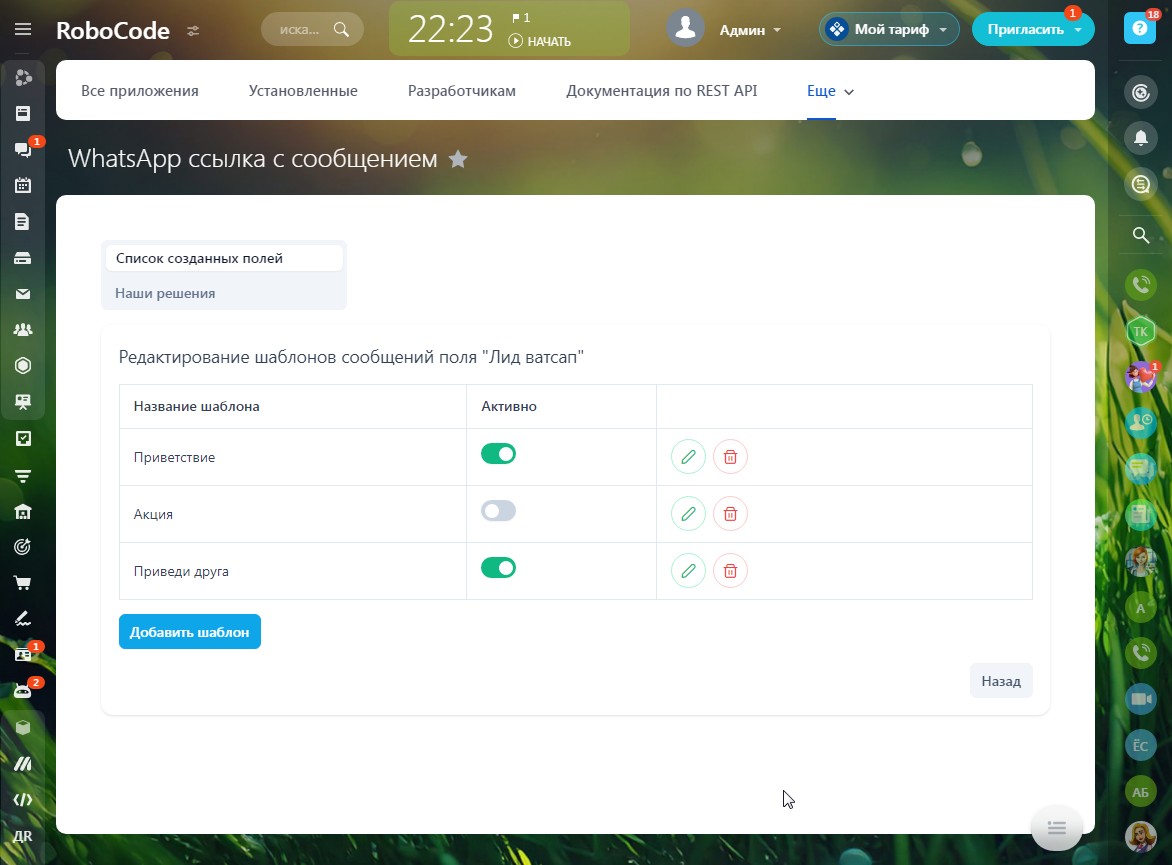Open the documents page icon in sidebar
Screen dimensions: 1172x865
click(23, 221)
